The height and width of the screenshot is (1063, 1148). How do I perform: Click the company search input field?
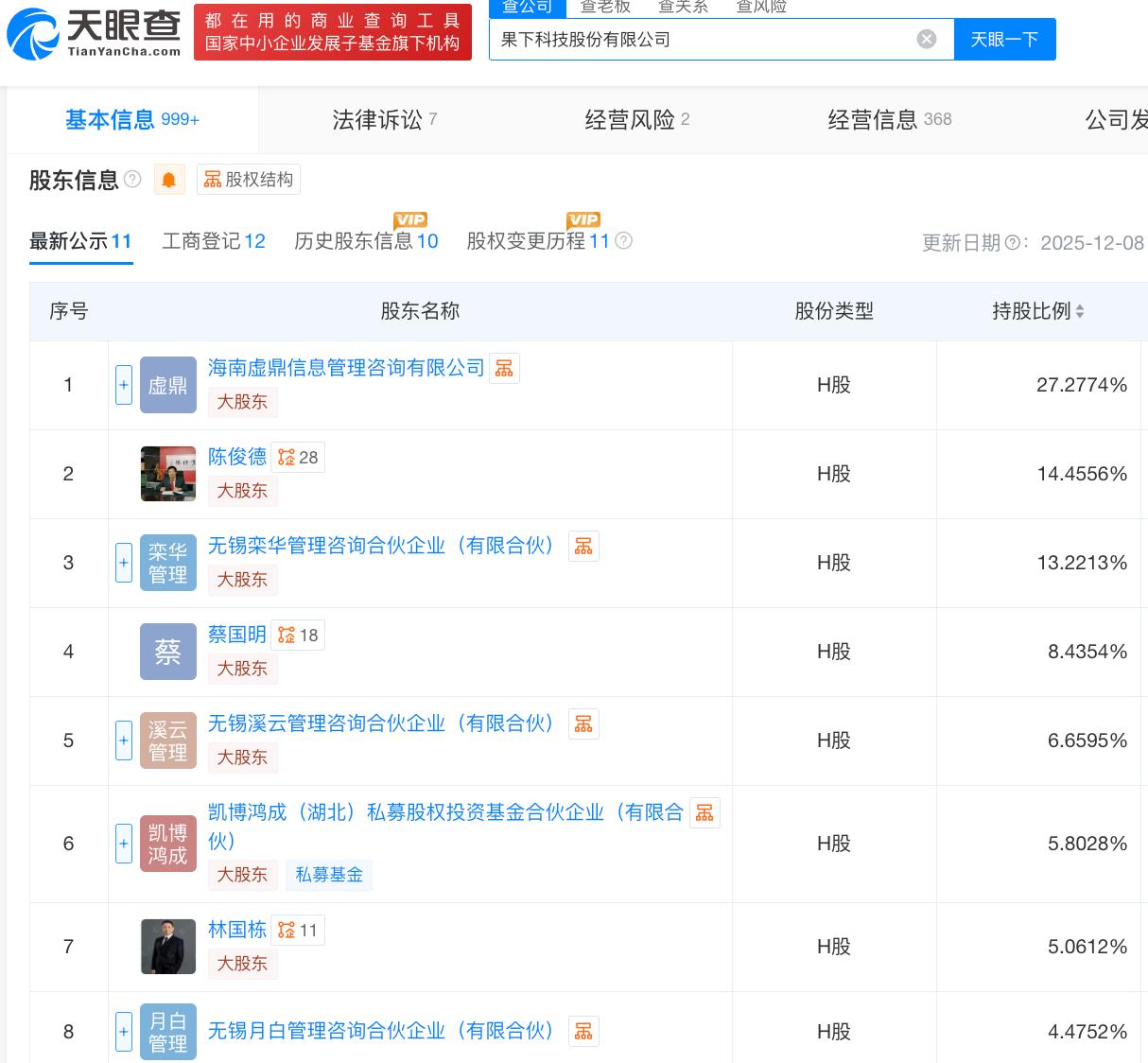point(700,39)
